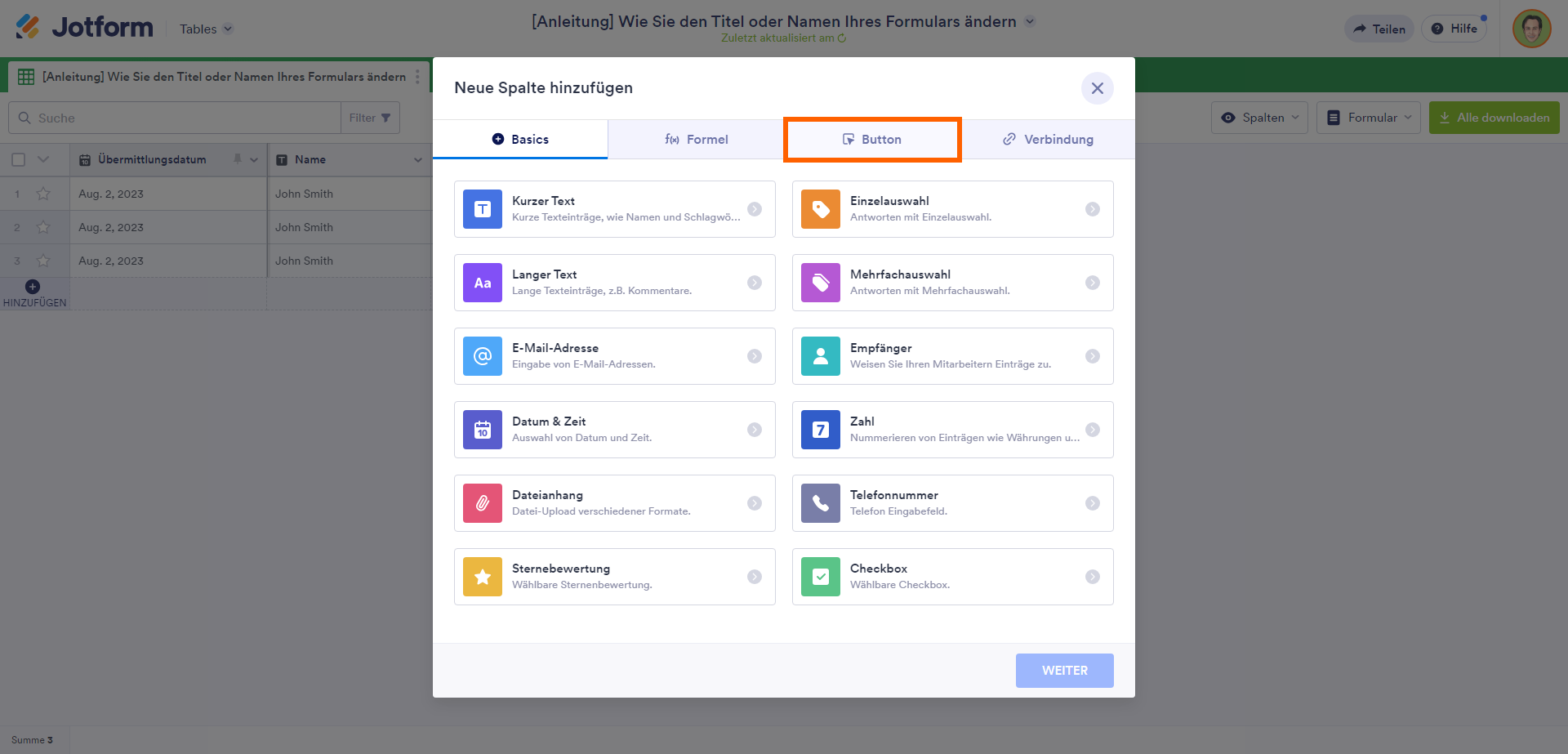Pick the E-Mail-Adresse at-sign icon
1568x754 pixels.
tap(483, 356)
